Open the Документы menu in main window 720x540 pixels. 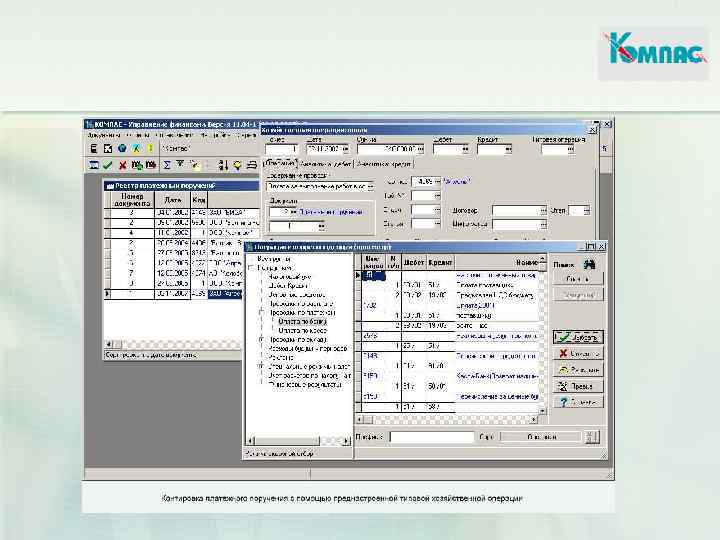(x=104, y=135)
